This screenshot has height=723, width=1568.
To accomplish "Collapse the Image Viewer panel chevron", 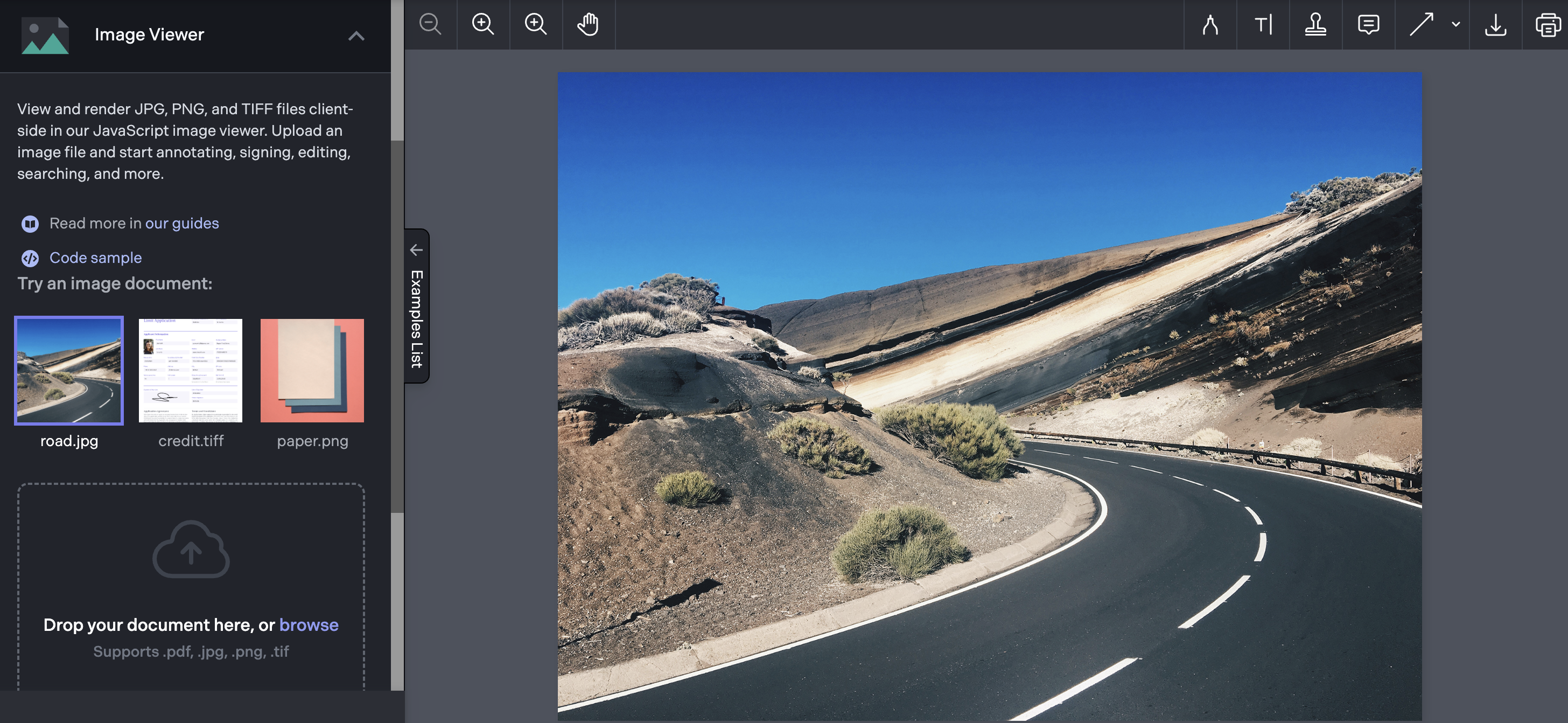I will 356,36.
